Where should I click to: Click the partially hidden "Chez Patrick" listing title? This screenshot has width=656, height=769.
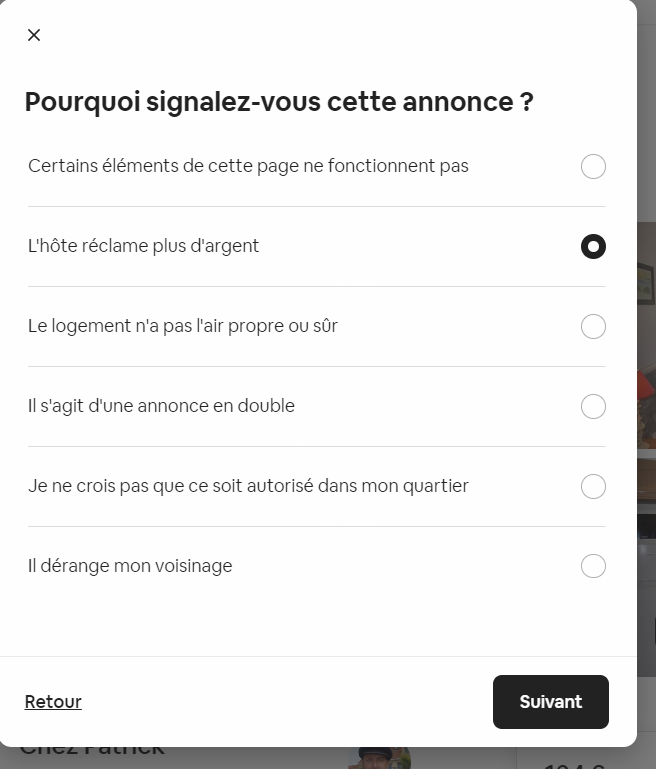tap(92, 752)
